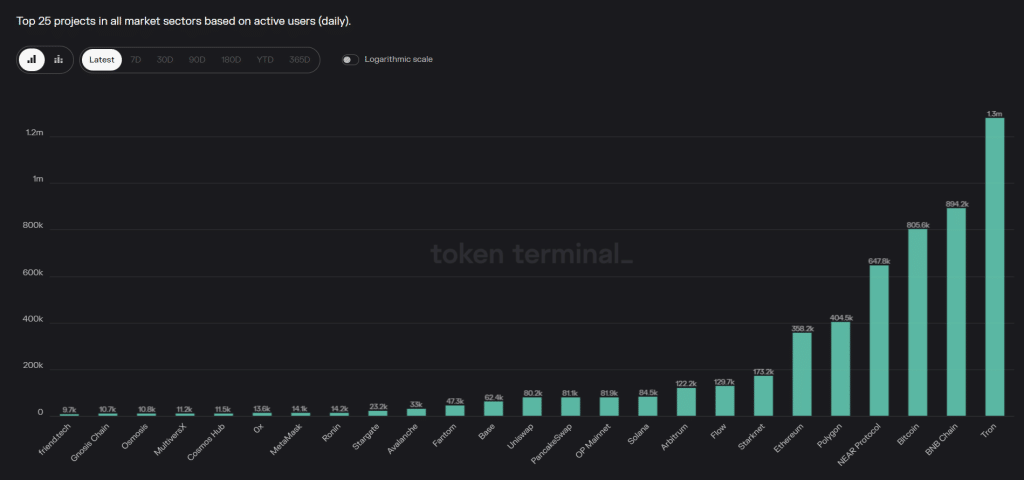Toggle the Logarithmic scale switch
1024x480 pixels.
[x=350, y=59]
